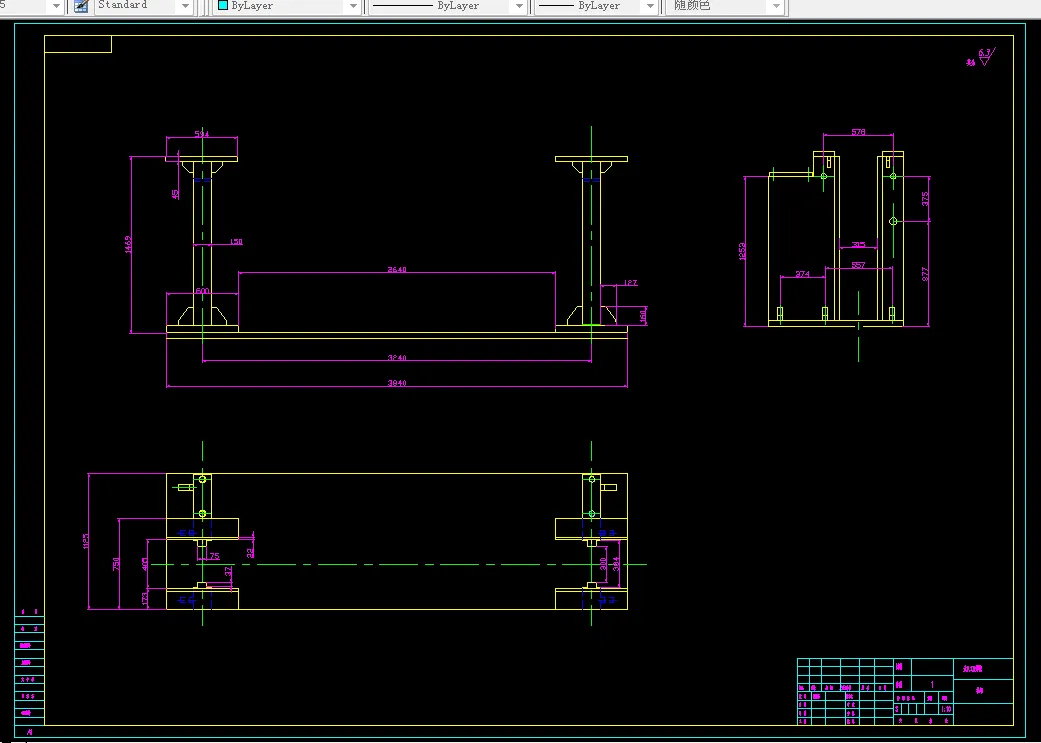Click the 1:10 scale cell in title block

pyautogui.click(x=946, y=709)
